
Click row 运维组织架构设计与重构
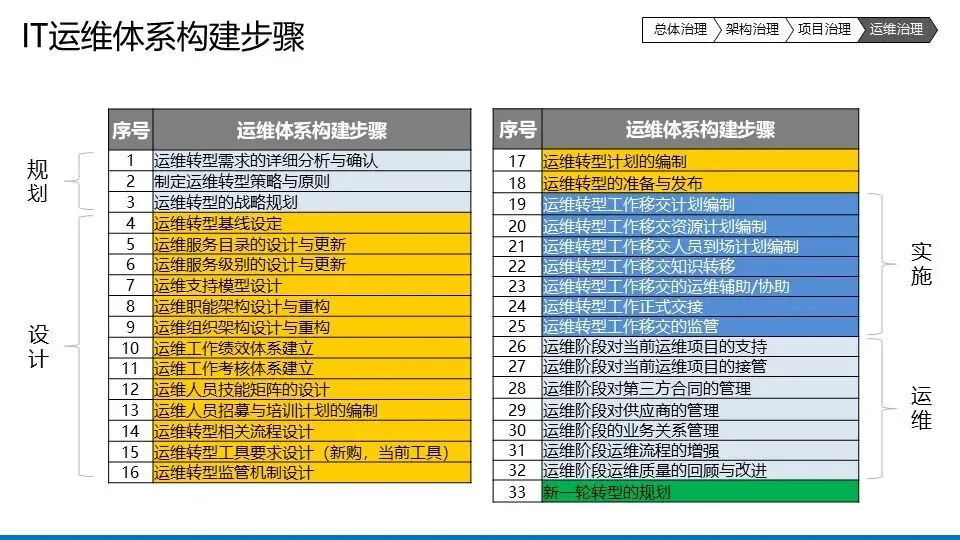[x=290, y=327]
